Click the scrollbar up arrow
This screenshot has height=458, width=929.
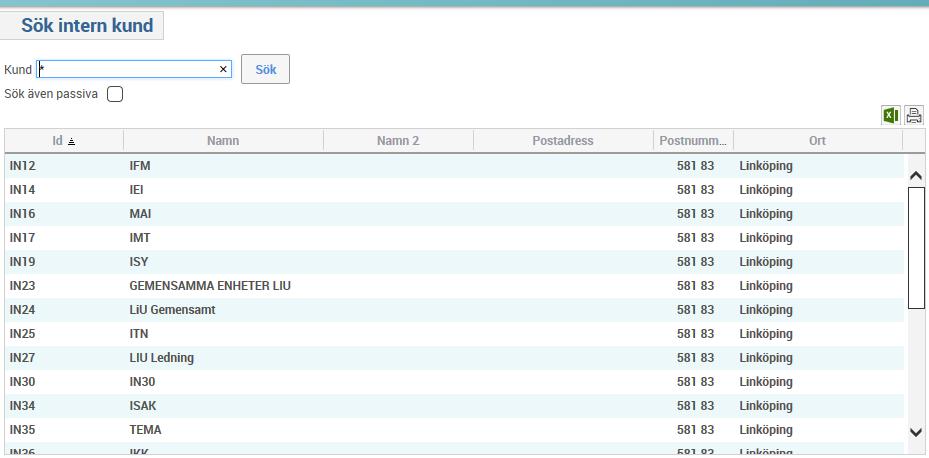tap(916, 175)
